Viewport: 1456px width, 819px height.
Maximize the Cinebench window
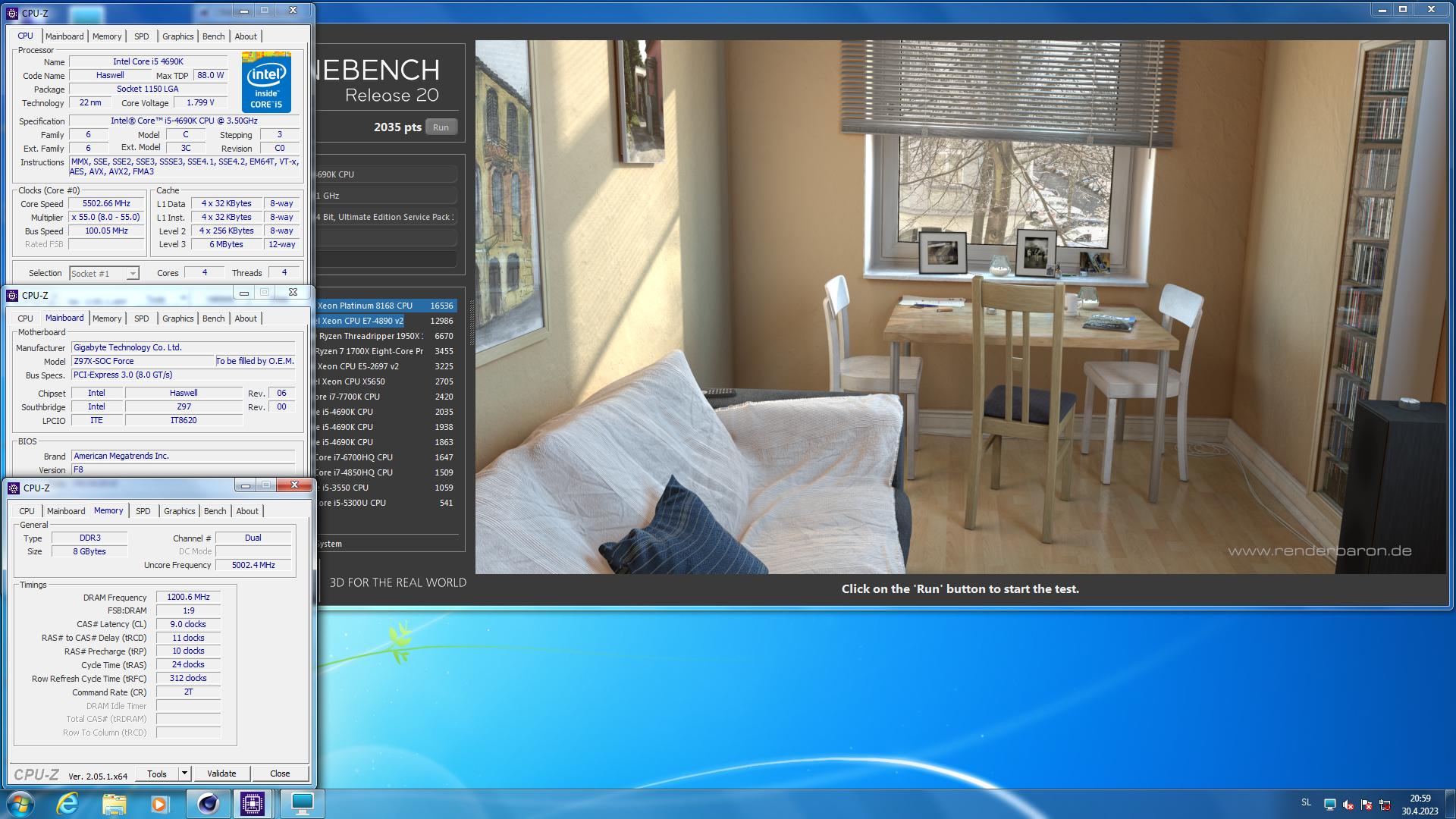(1403, 10)
